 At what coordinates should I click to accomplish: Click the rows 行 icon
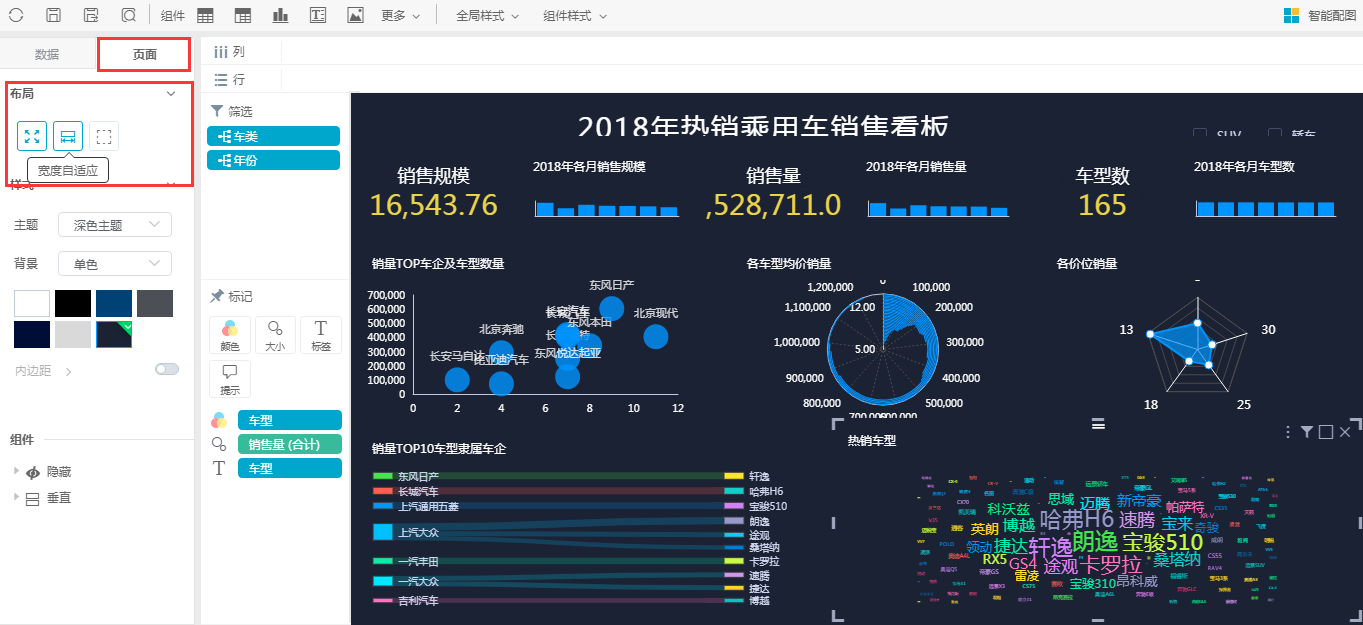click(x=221, y=79)
